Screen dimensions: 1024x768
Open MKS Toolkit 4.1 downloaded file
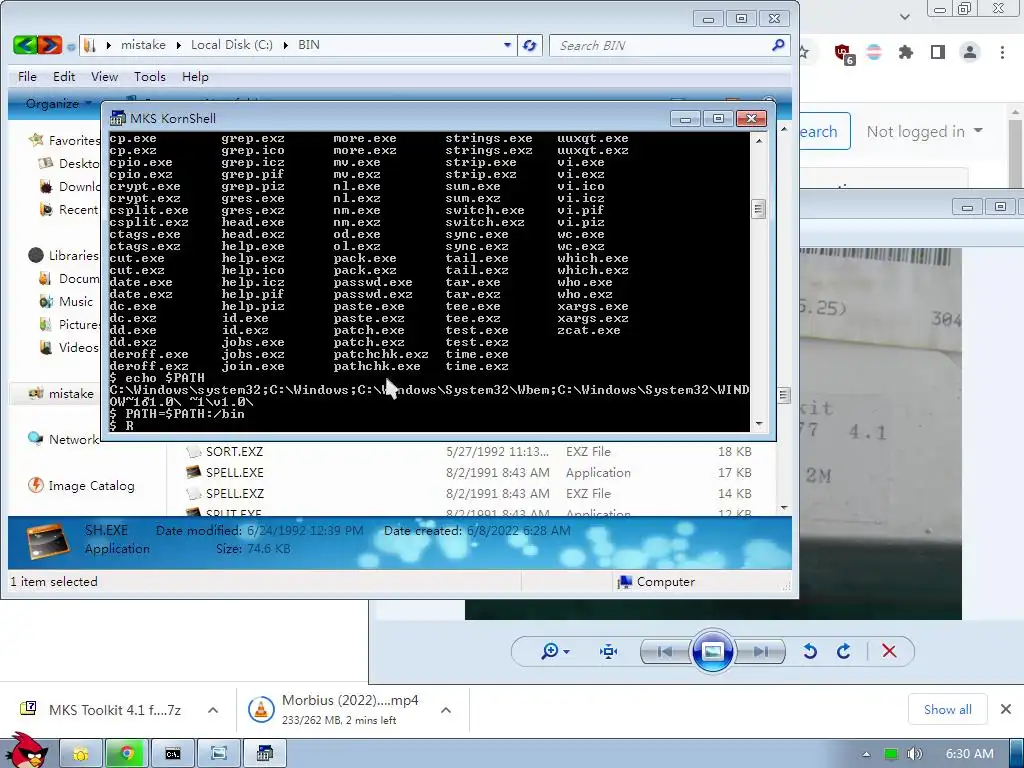101,710
